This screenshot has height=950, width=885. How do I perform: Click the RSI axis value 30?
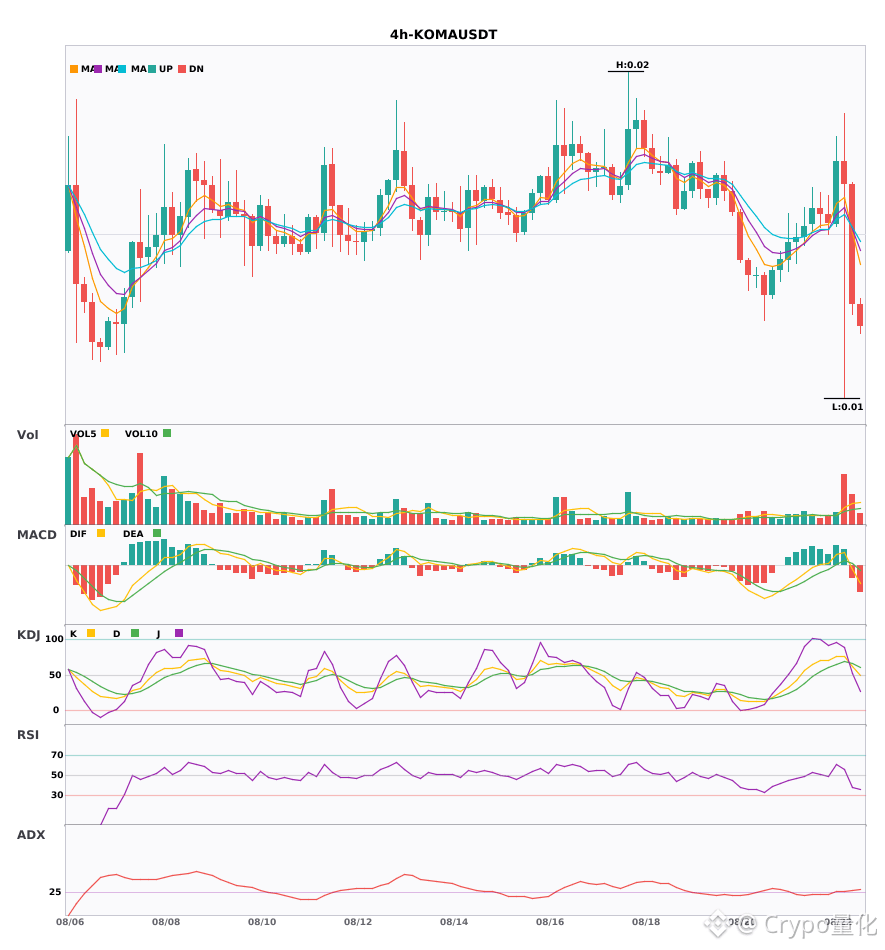tap(57, 795)
